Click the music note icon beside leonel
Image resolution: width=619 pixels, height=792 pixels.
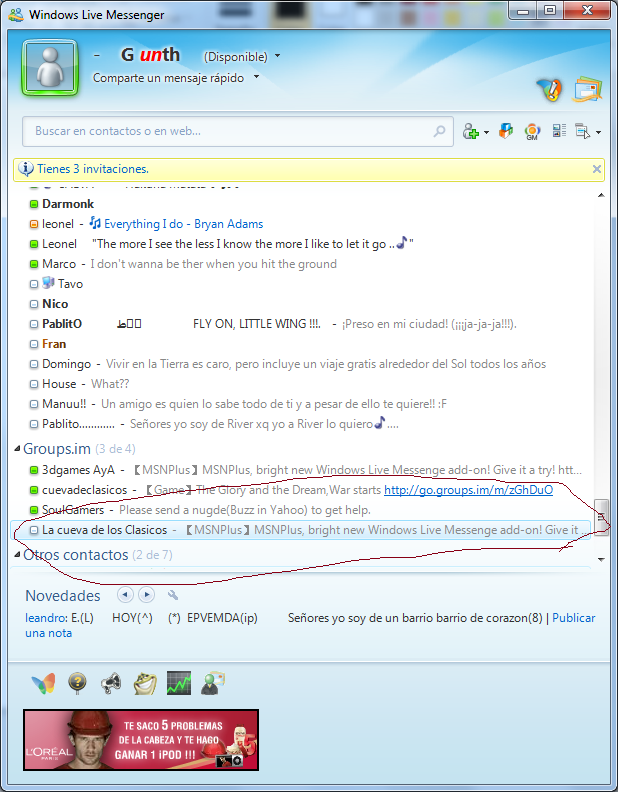click(95, 223)
